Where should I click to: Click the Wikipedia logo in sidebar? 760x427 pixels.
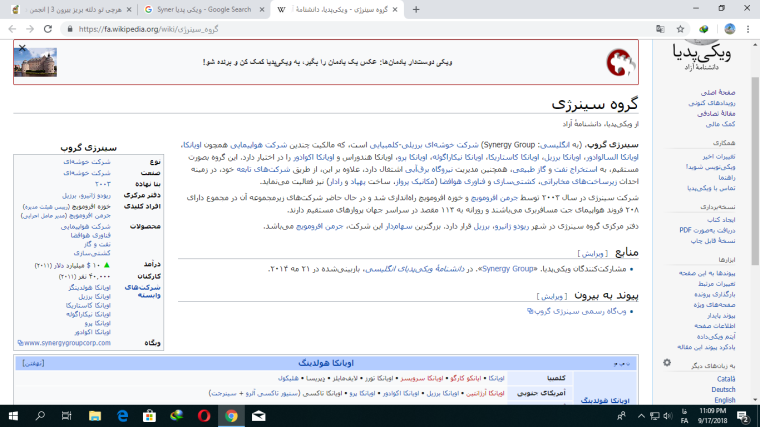click(701, 56)
